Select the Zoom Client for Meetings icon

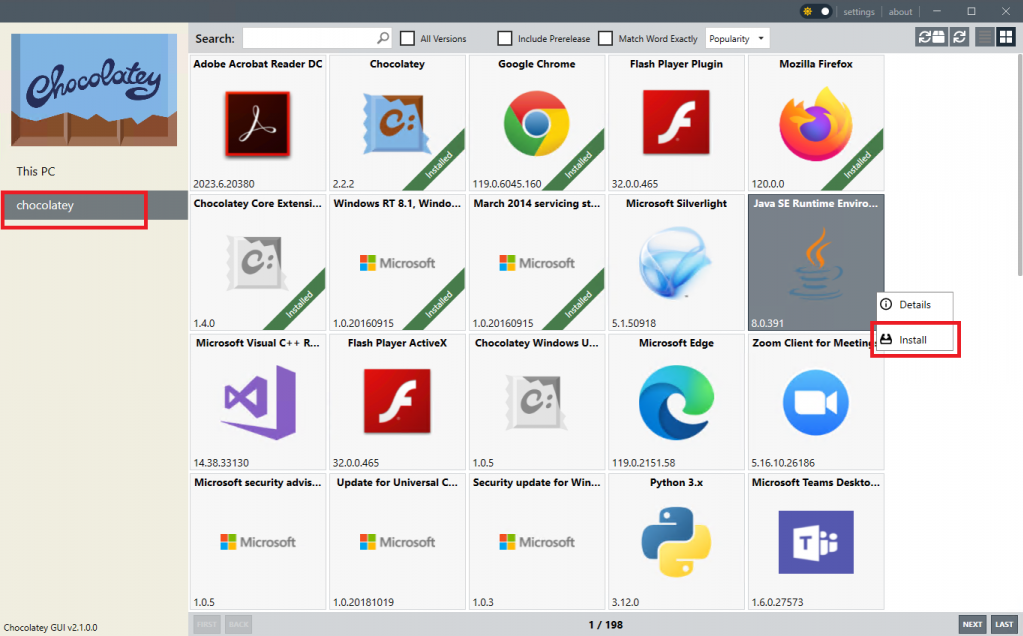(816, 402)
